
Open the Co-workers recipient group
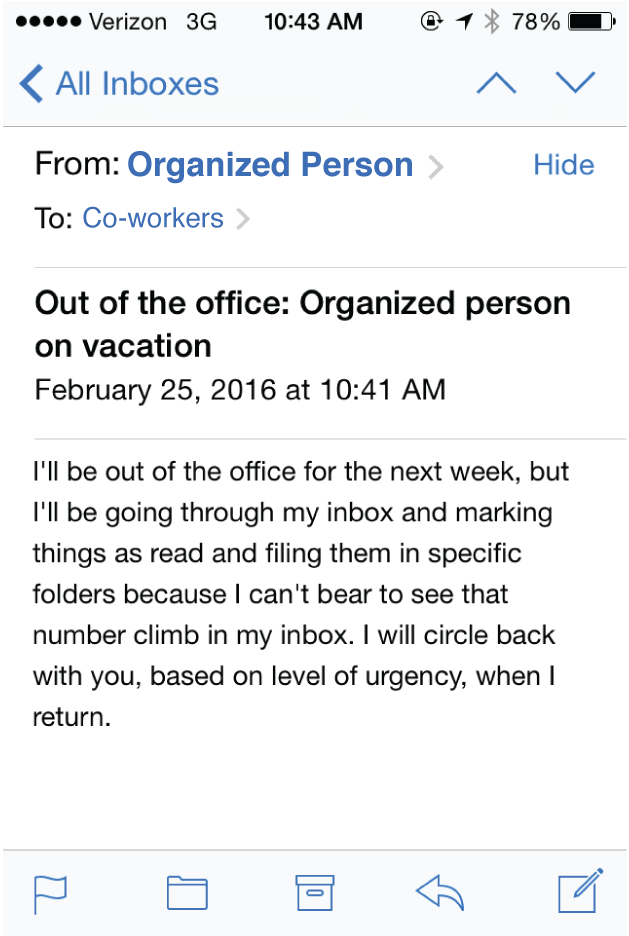(x=153, y=218)
